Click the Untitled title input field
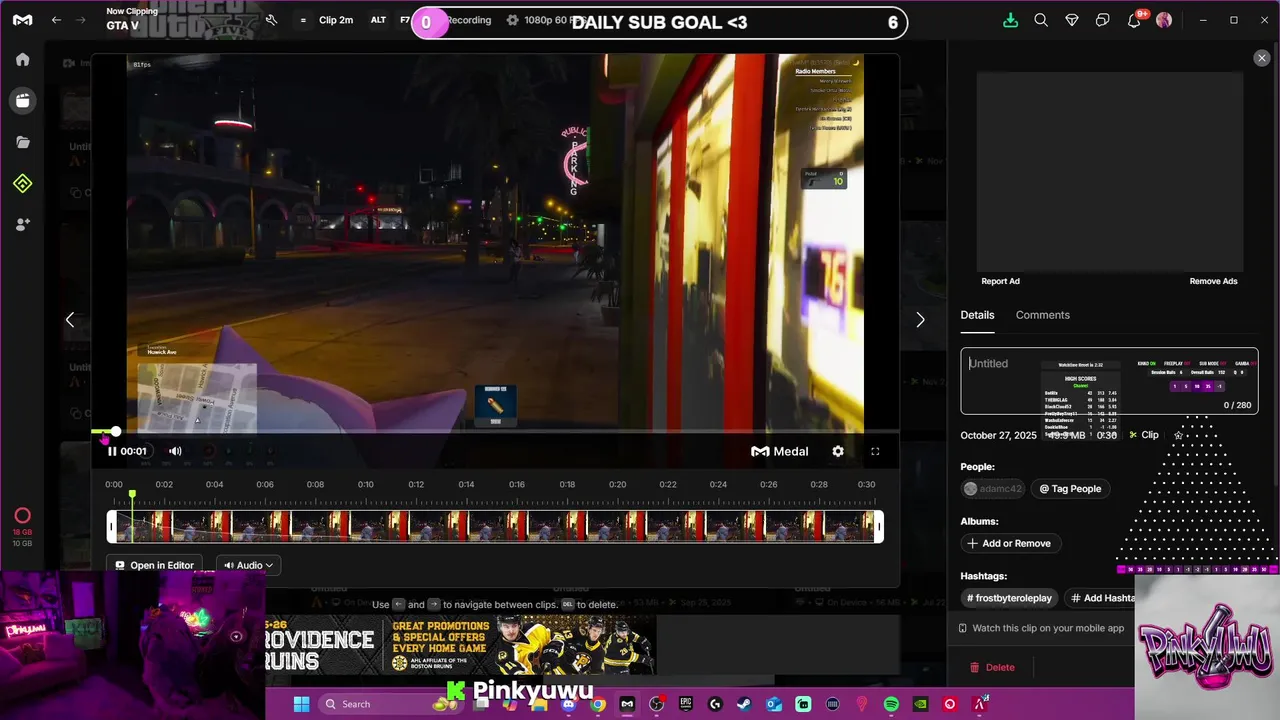Image resolution: width=1280 pixels, height=720 pixels. pyautogui.click(x=1109, y=381)
